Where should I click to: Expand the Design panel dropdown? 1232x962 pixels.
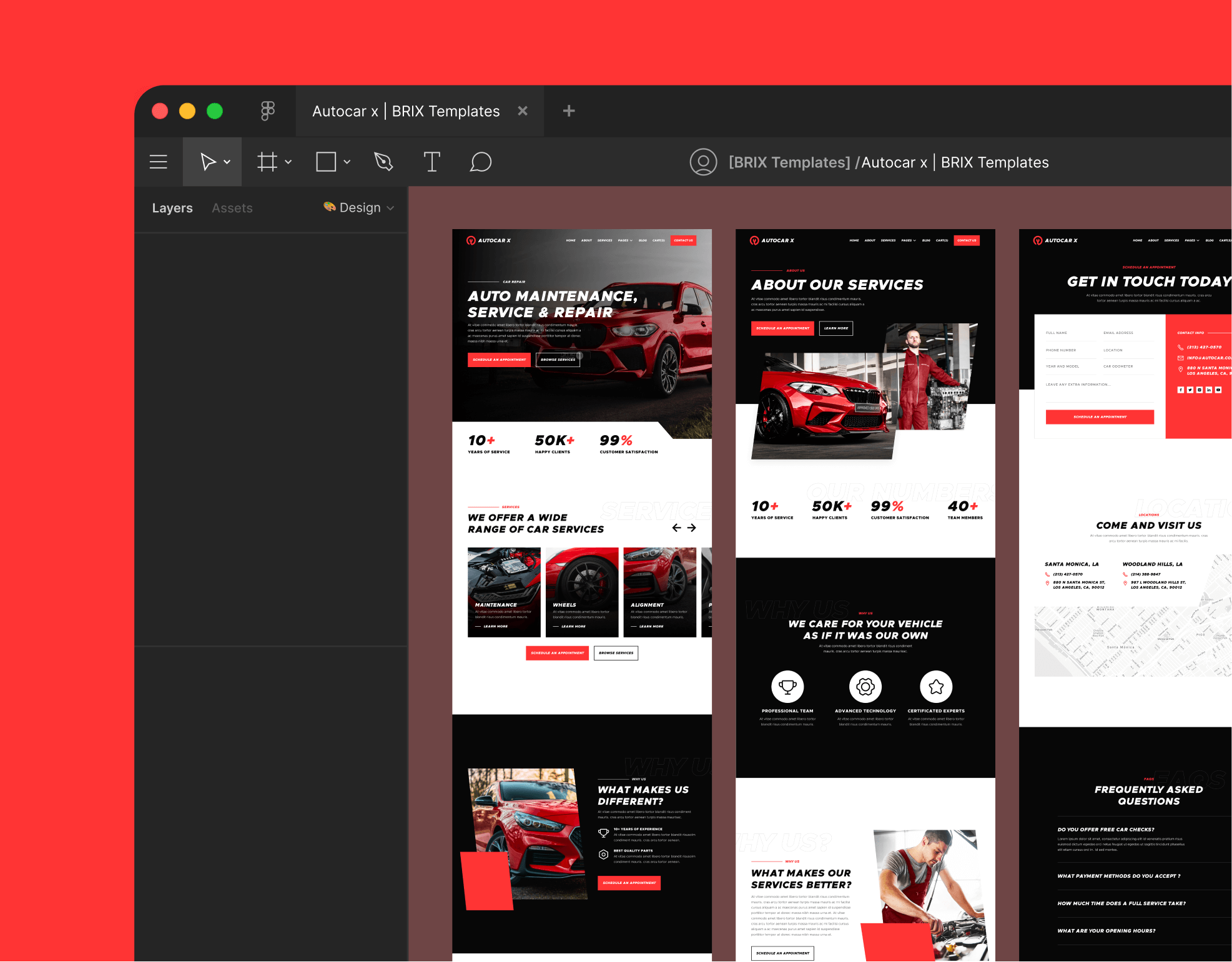coord(390,208)
